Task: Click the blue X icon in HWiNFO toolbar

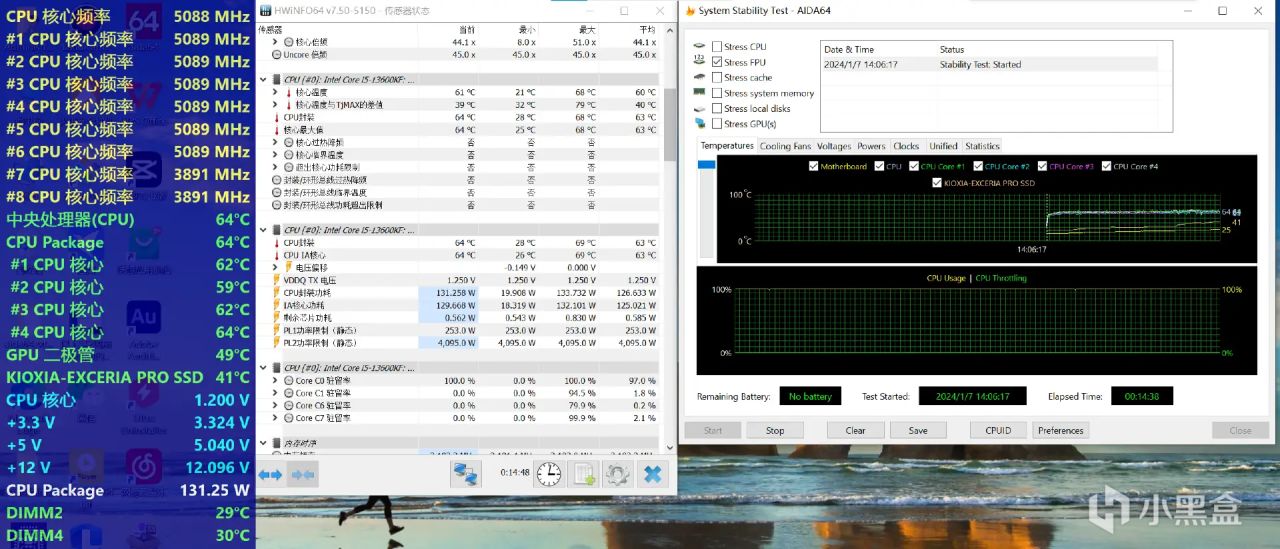Action: 653,474
